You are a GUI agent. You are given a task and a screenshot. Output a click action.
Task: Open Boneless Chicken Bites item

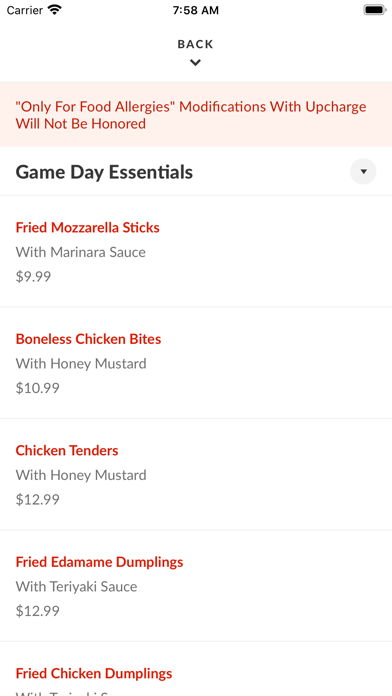pyautogui.click(x=196, y=363)
